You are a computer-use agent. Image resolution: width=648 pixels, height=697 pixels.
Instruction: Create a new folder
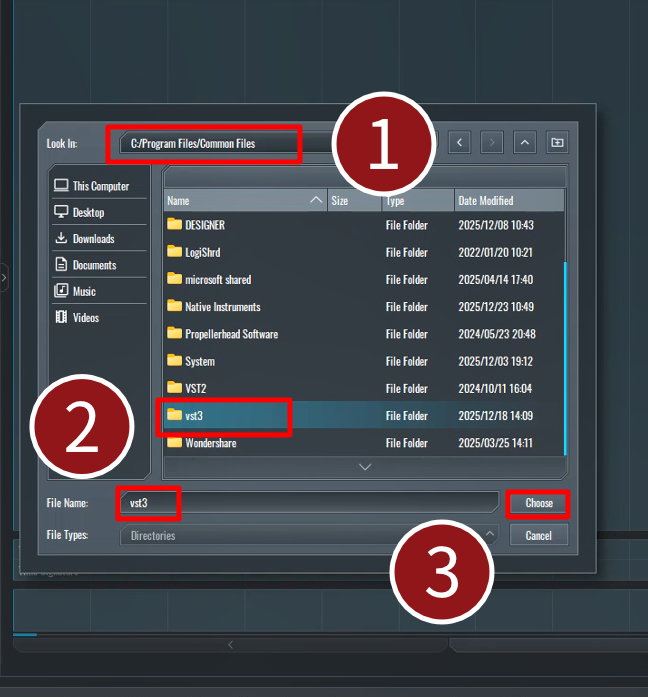557,143
